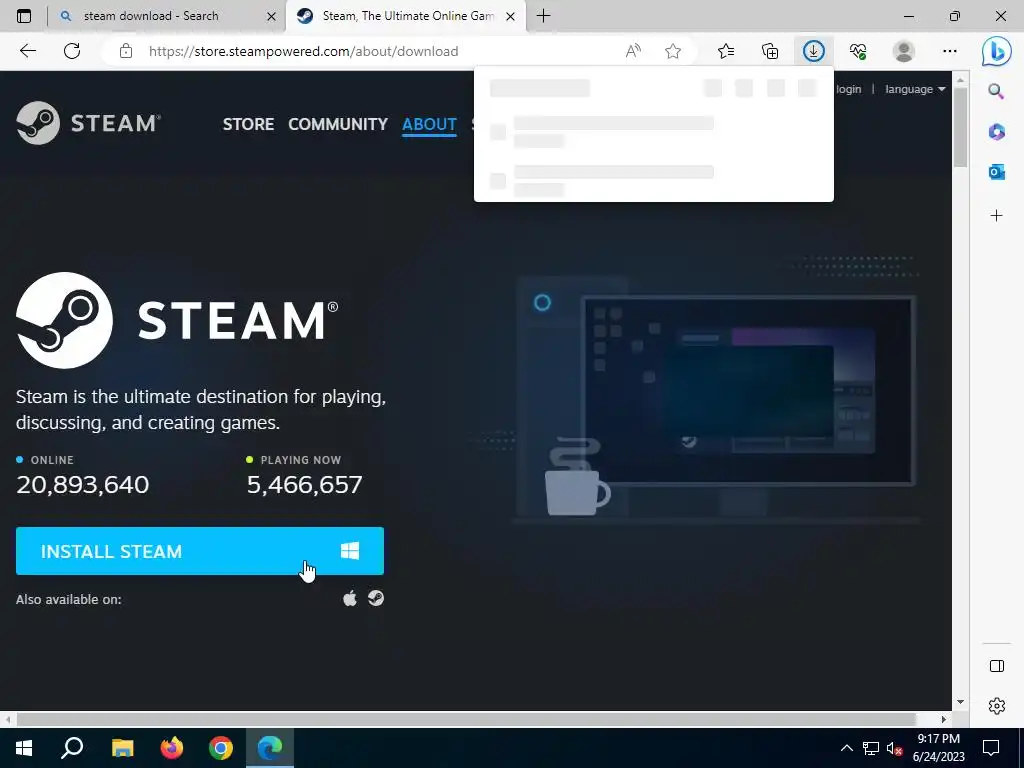Add a sidebar app with plus
This screenshot has height=768, width=1024.
point(997,216)
